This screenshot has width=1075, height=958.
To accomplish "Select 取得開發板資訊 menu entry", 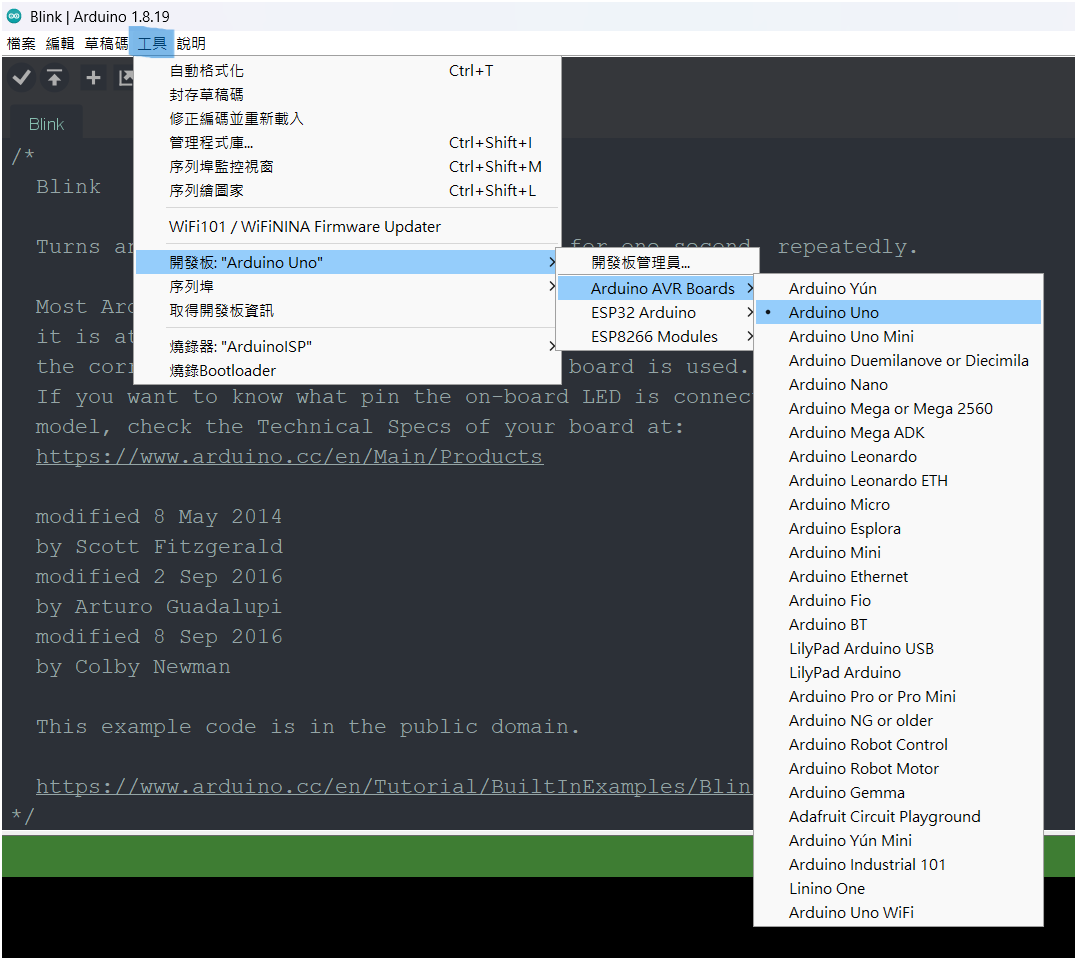I will tap(347, 310).
